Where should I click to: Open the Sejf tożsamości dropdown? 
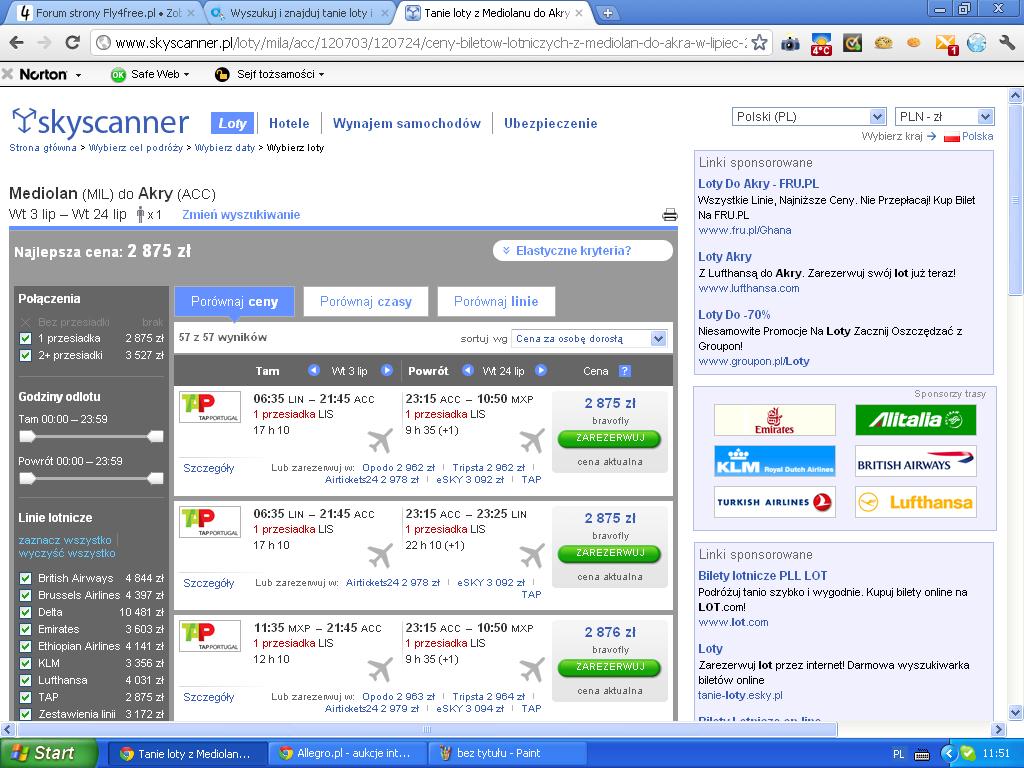pos(269,74)
